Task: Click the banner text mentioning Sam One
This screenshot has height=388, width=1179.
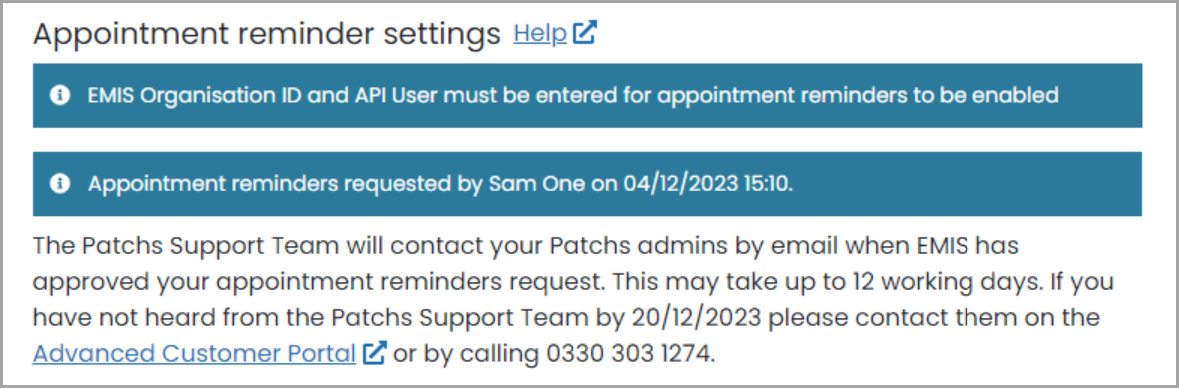Action: [440, 183]
